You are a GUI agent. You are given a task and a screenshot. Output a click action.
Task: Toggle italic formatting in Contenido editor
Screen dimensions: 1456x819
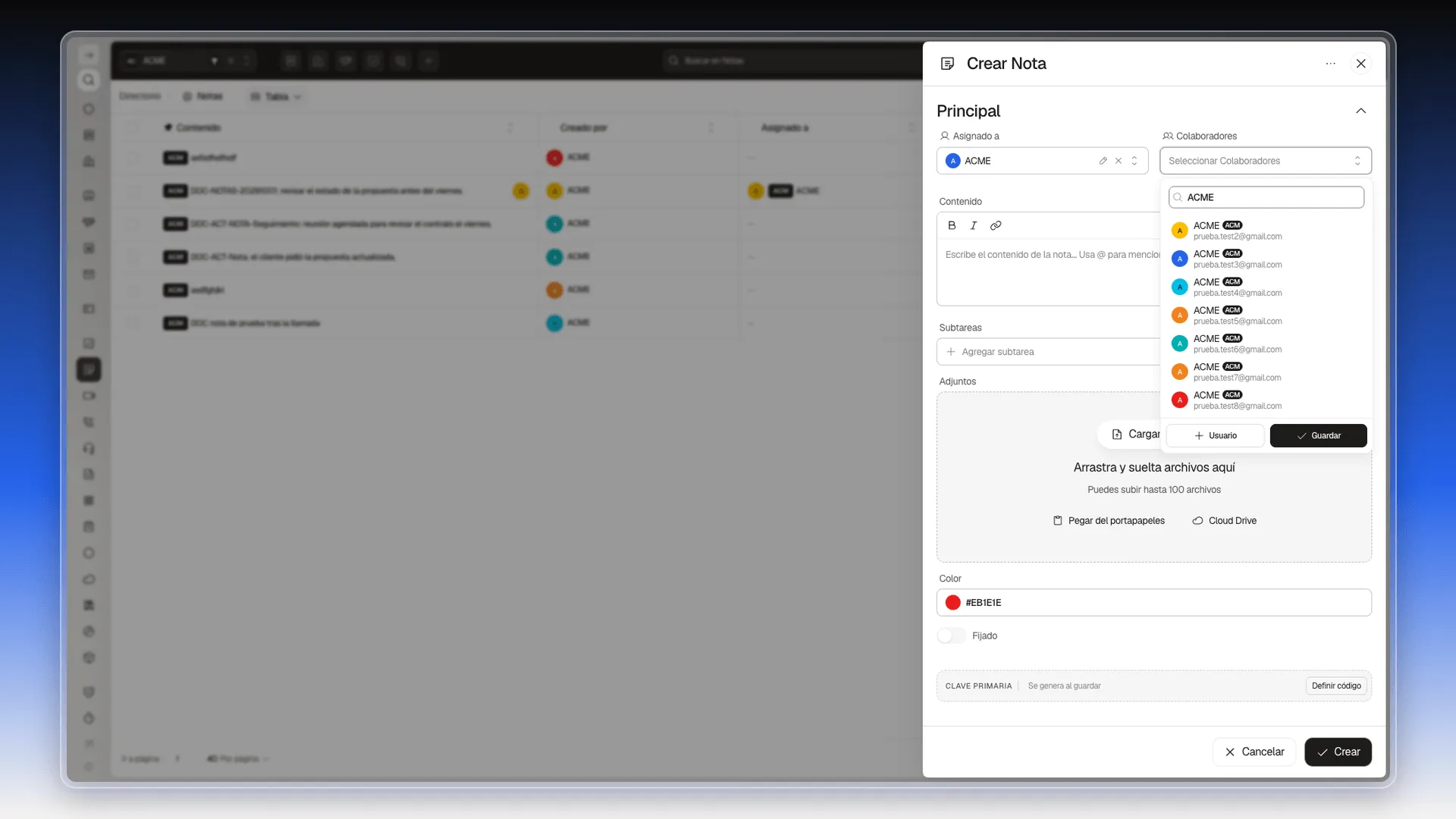(x=974, y=225)
